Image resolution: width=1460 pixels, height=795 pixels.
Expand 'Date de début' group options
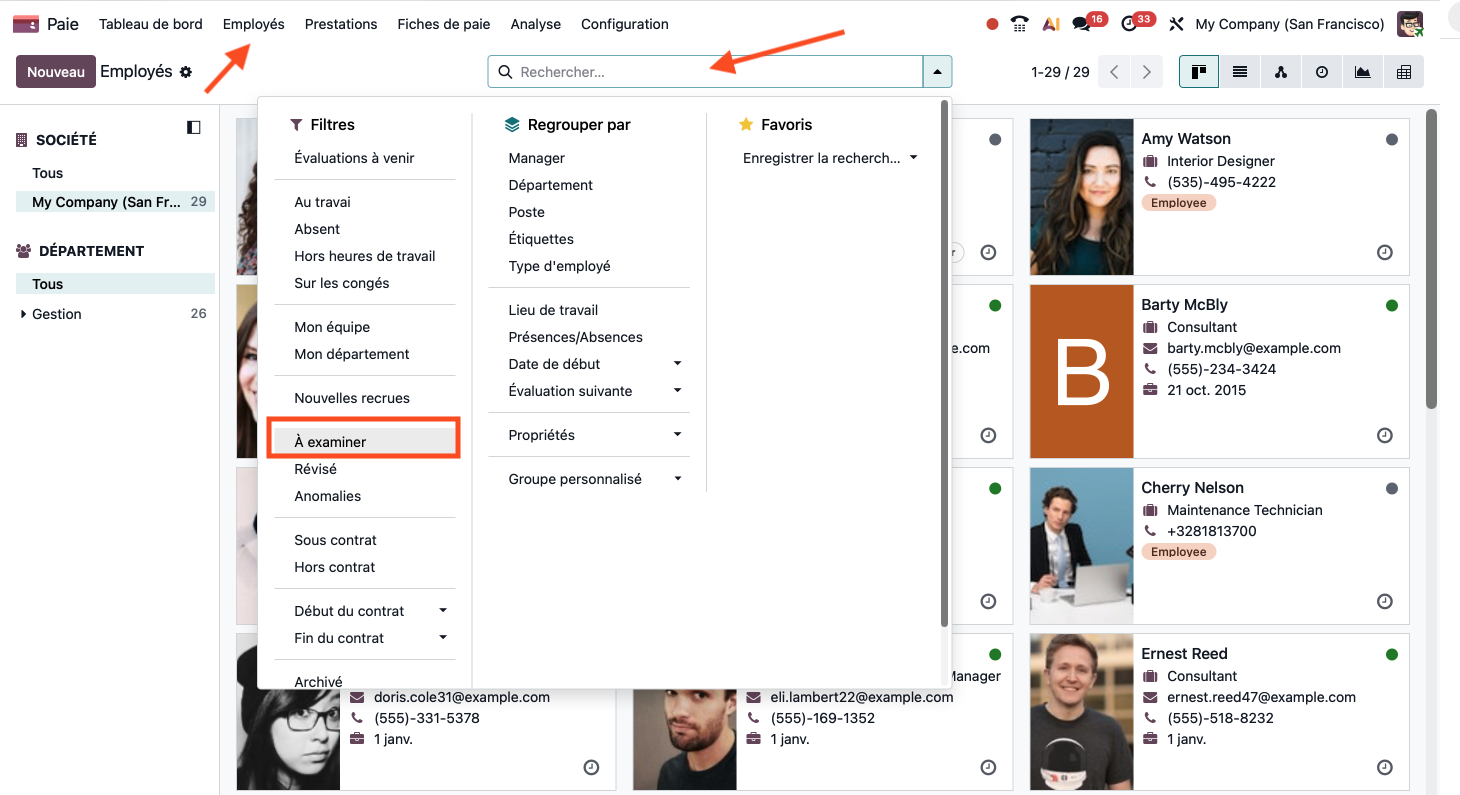point(677,364)
